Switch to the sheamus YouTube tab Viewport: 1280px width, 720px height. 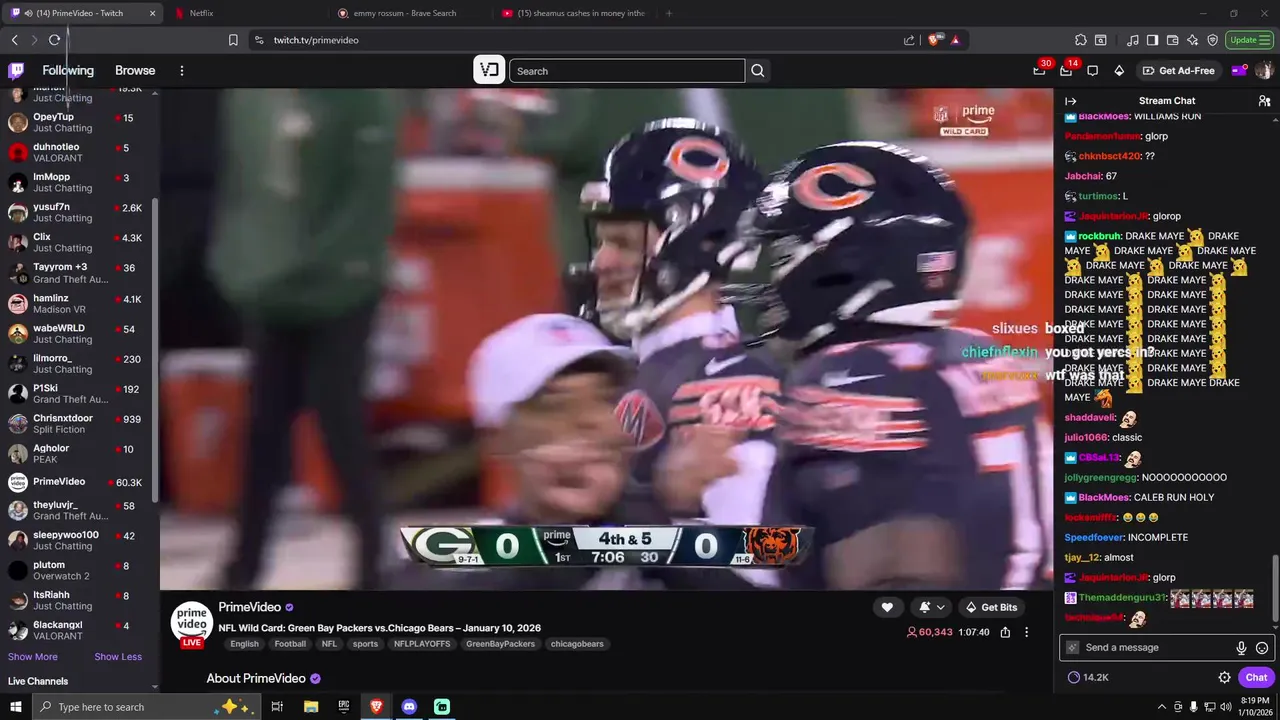575,13
